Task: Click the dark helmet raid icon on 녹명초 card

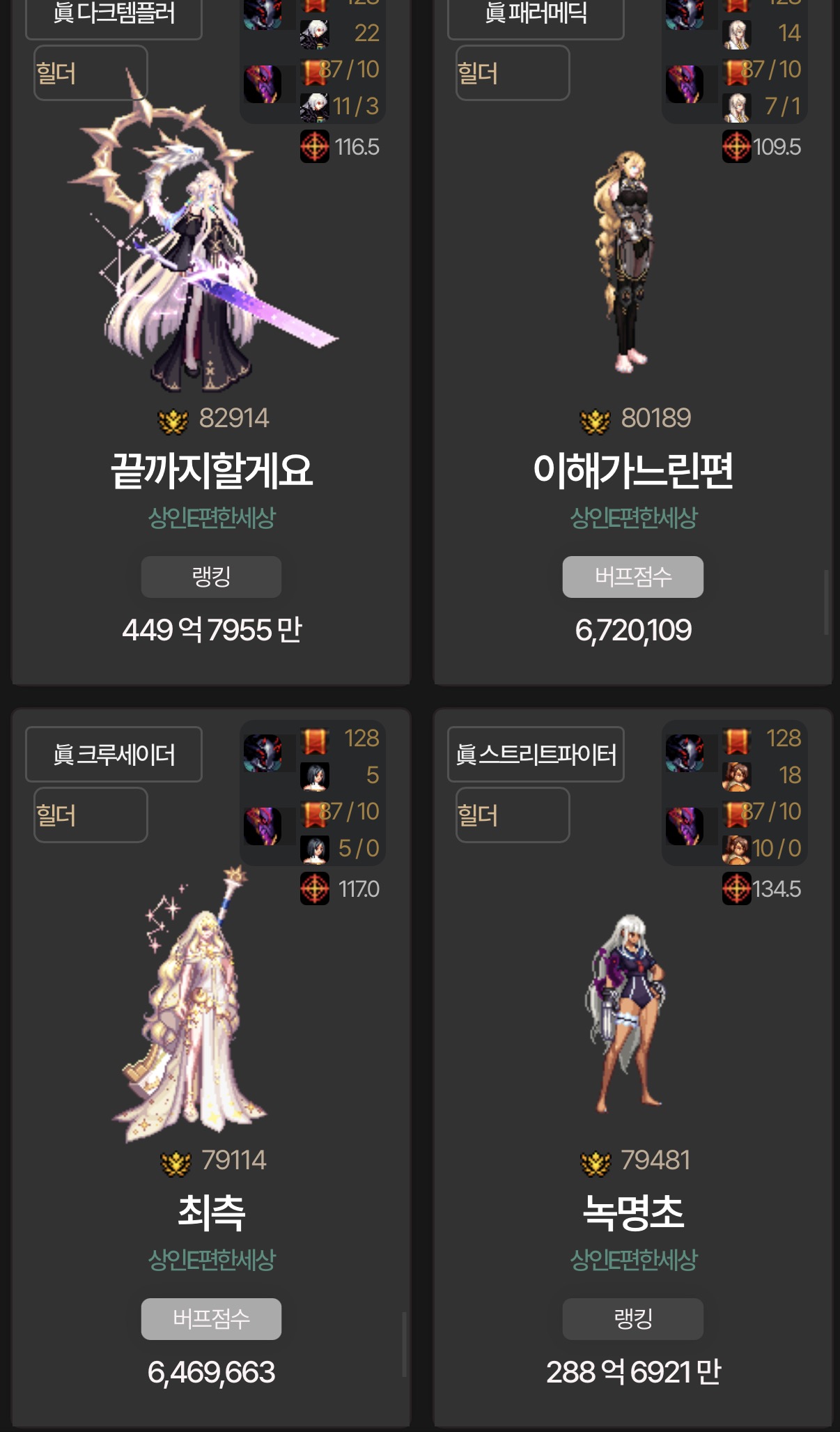Action: click(685, 753)
